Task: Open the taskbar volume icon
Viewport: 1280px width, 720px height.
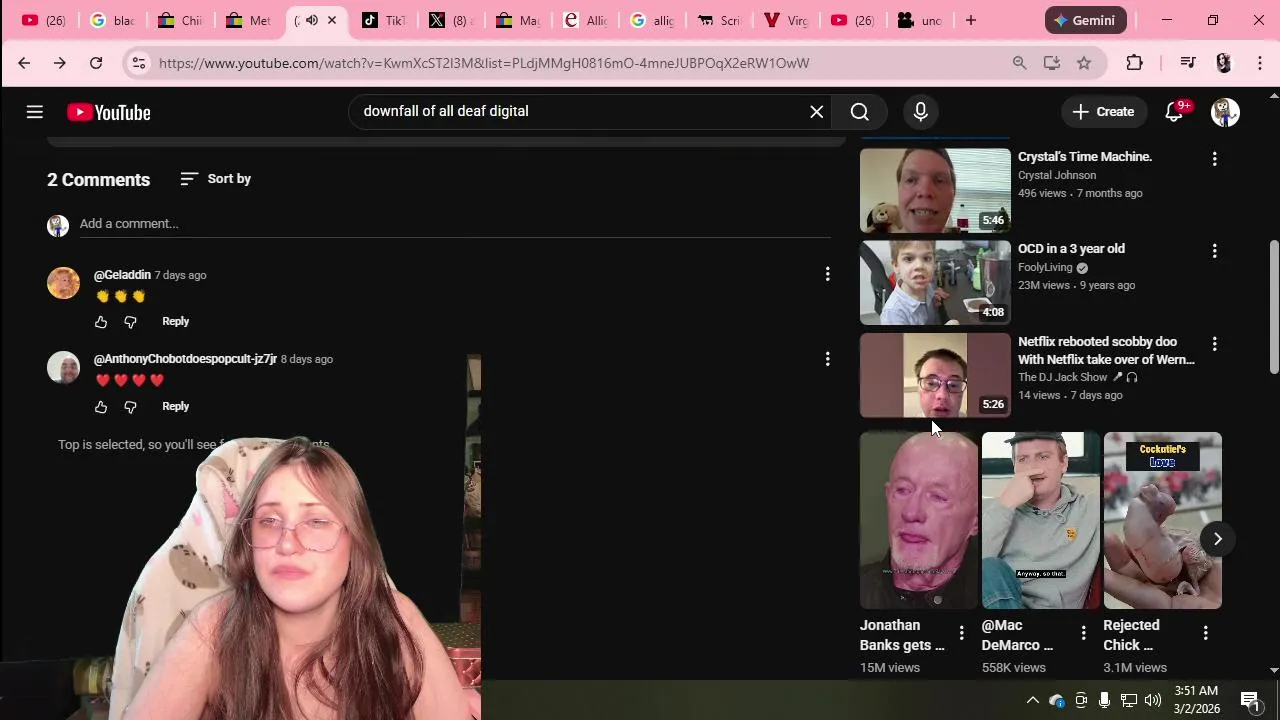Action: [x=1153, y=701]
